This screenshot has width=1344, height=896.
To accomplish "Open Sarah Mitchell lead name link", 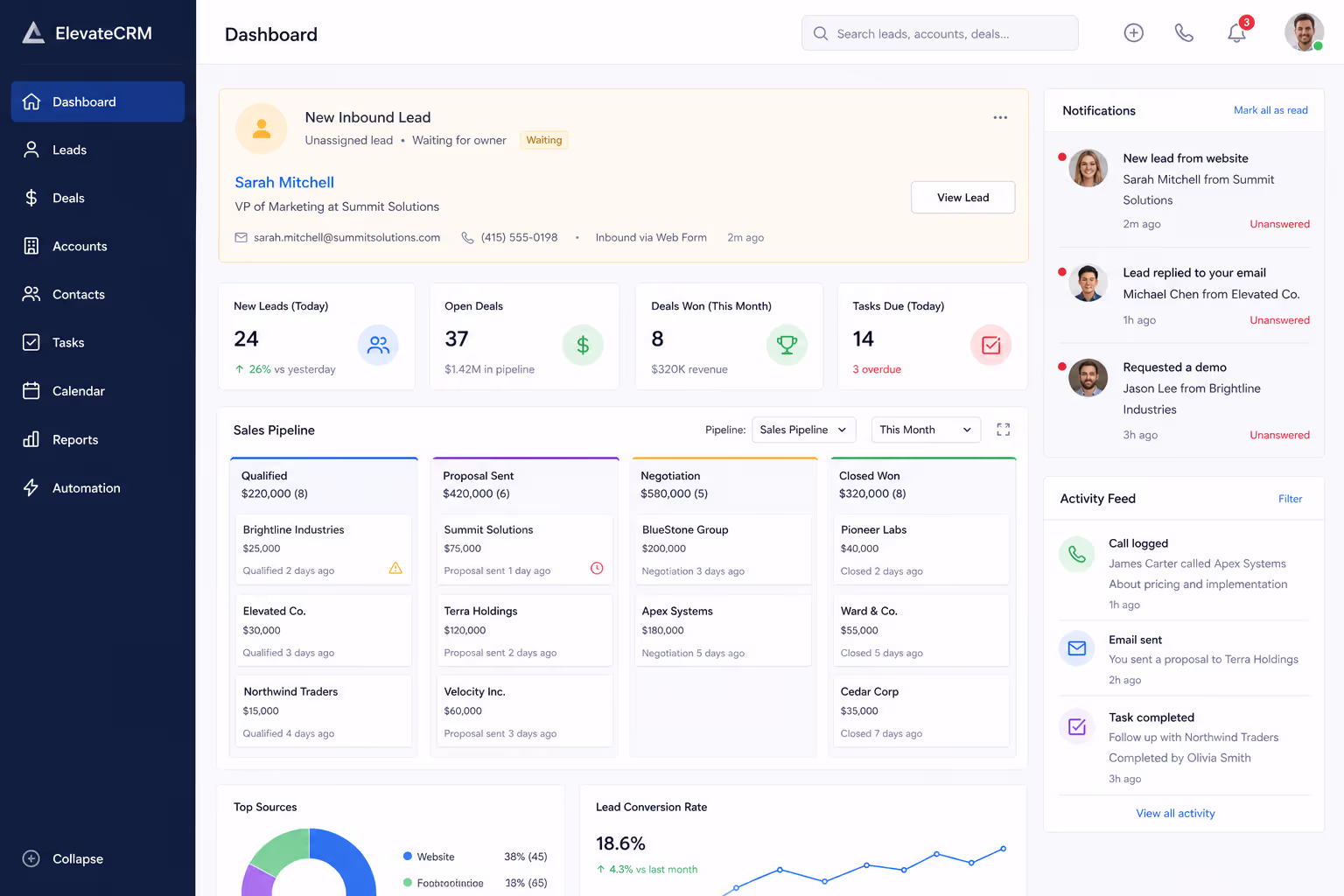I will [x=284, y=182].
